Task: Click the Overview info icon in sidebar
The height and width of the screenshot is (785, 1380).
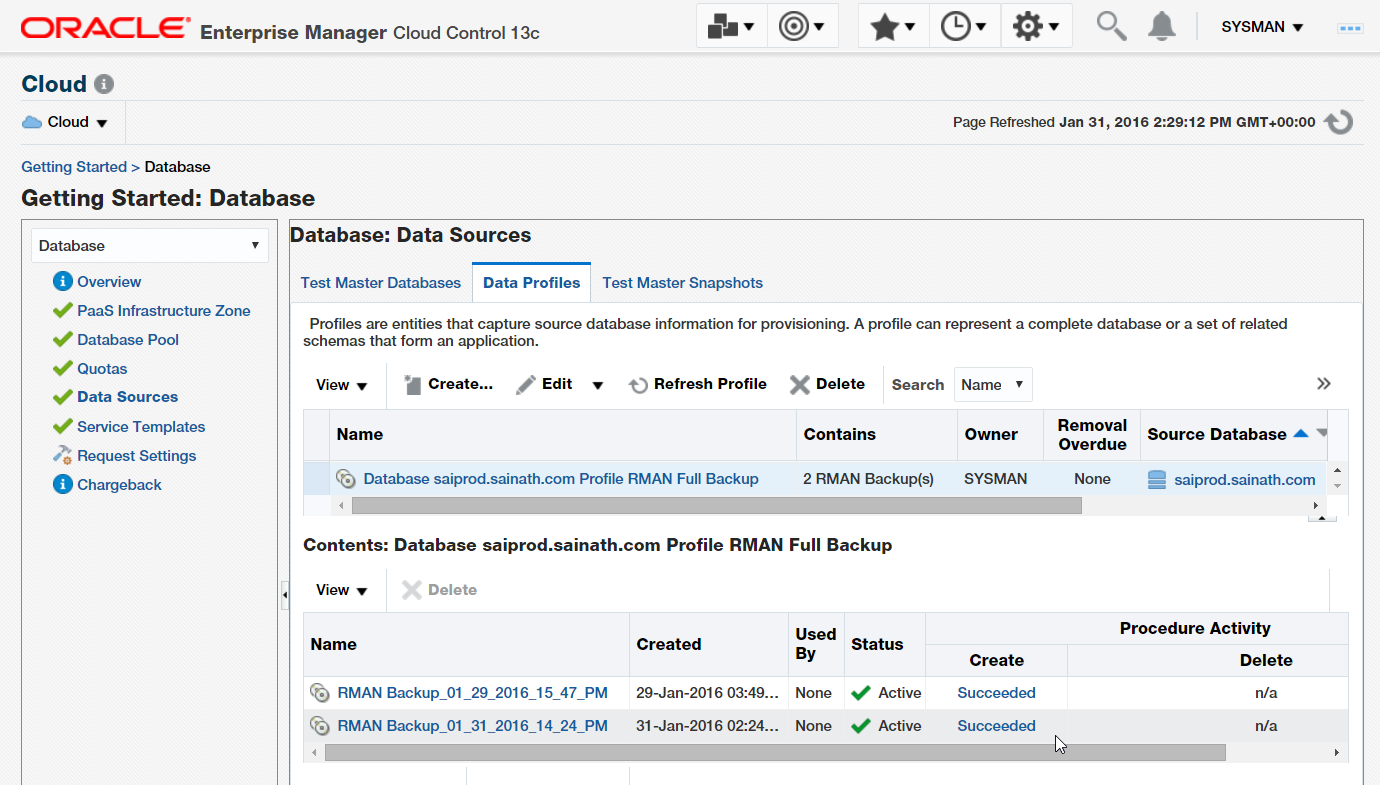Action: [63, 282]
